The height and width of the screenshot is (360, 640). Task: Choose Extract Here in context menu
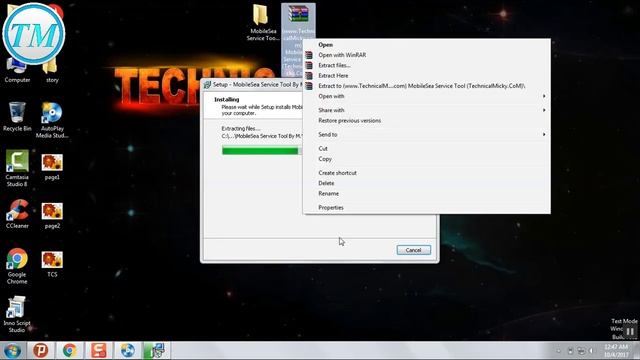(x=427, y=76)
